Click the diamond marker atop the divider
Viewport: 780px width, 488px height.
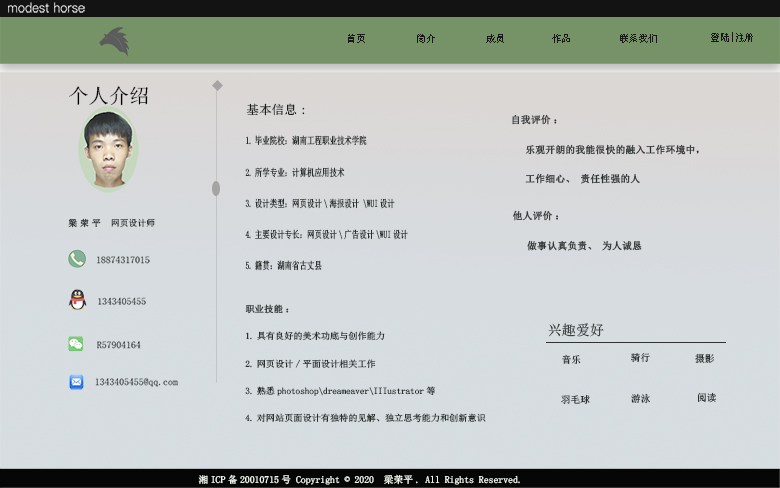(217, 85)
